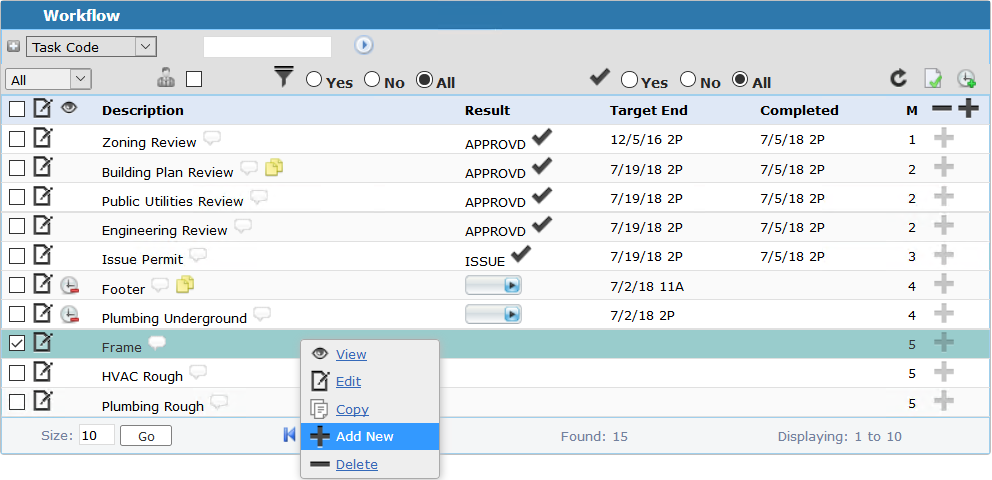This screenshot has width=992, height=480.
Task: Click the refresh arrow icon in toolbar
Action: click(899, 78)
